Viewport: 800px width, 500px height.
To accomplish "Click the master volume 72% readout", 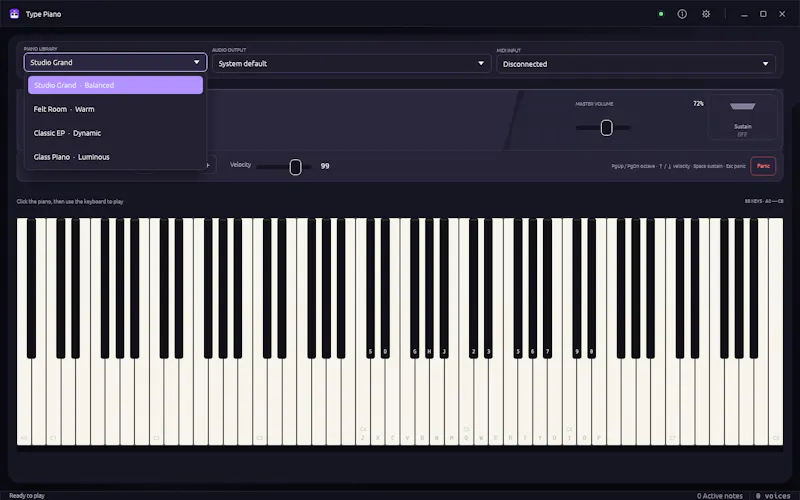I will tap(698, 104).
